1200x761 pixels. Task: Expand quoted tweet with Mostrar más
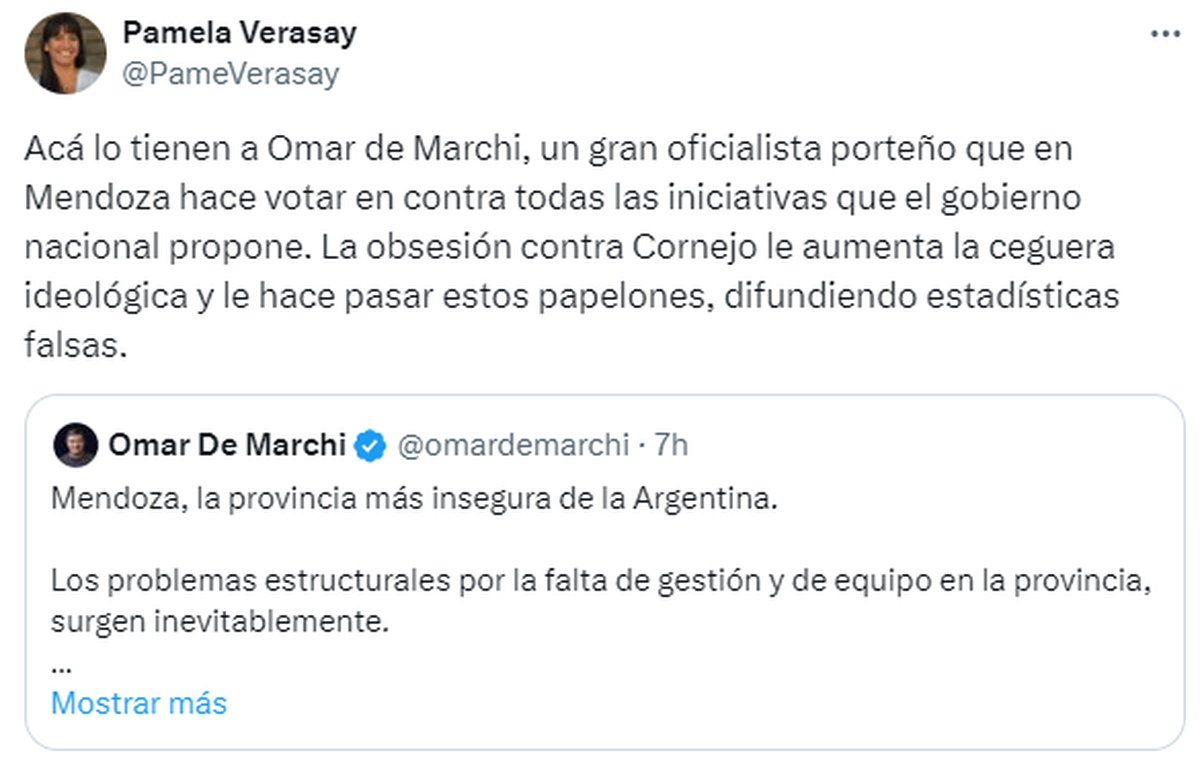[139, 703]
